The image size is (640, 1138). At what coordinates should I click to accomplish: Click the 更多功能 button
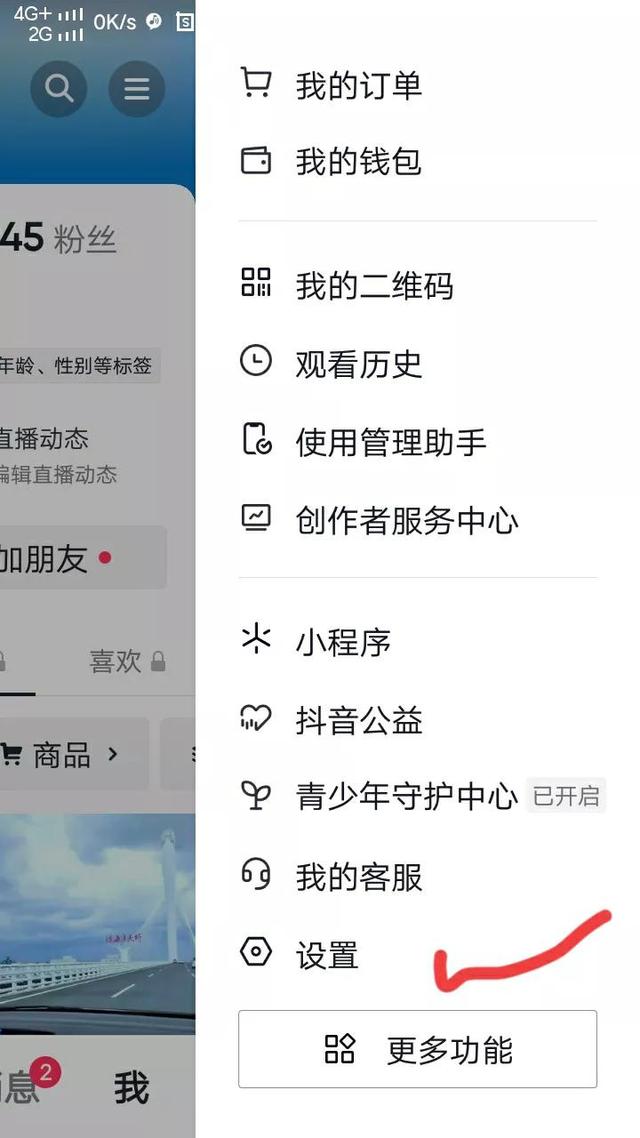(417, 1049)
